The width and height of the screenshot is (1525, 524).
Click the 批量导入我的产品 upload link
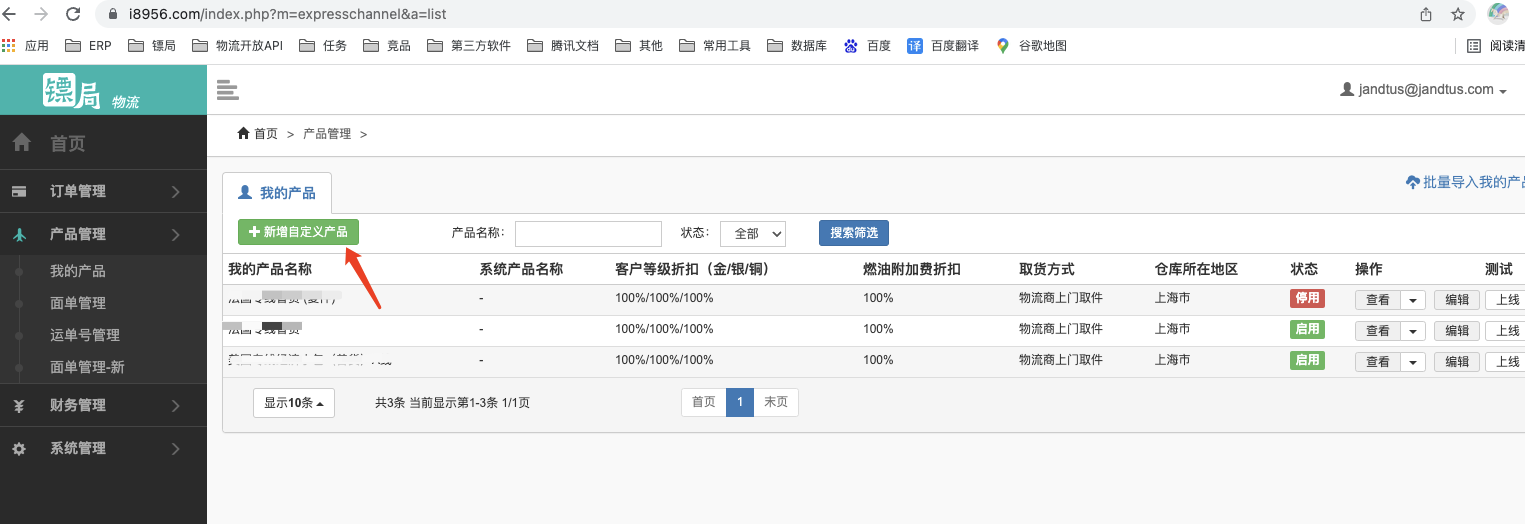pyautogui.click(x=1465, y=182)
